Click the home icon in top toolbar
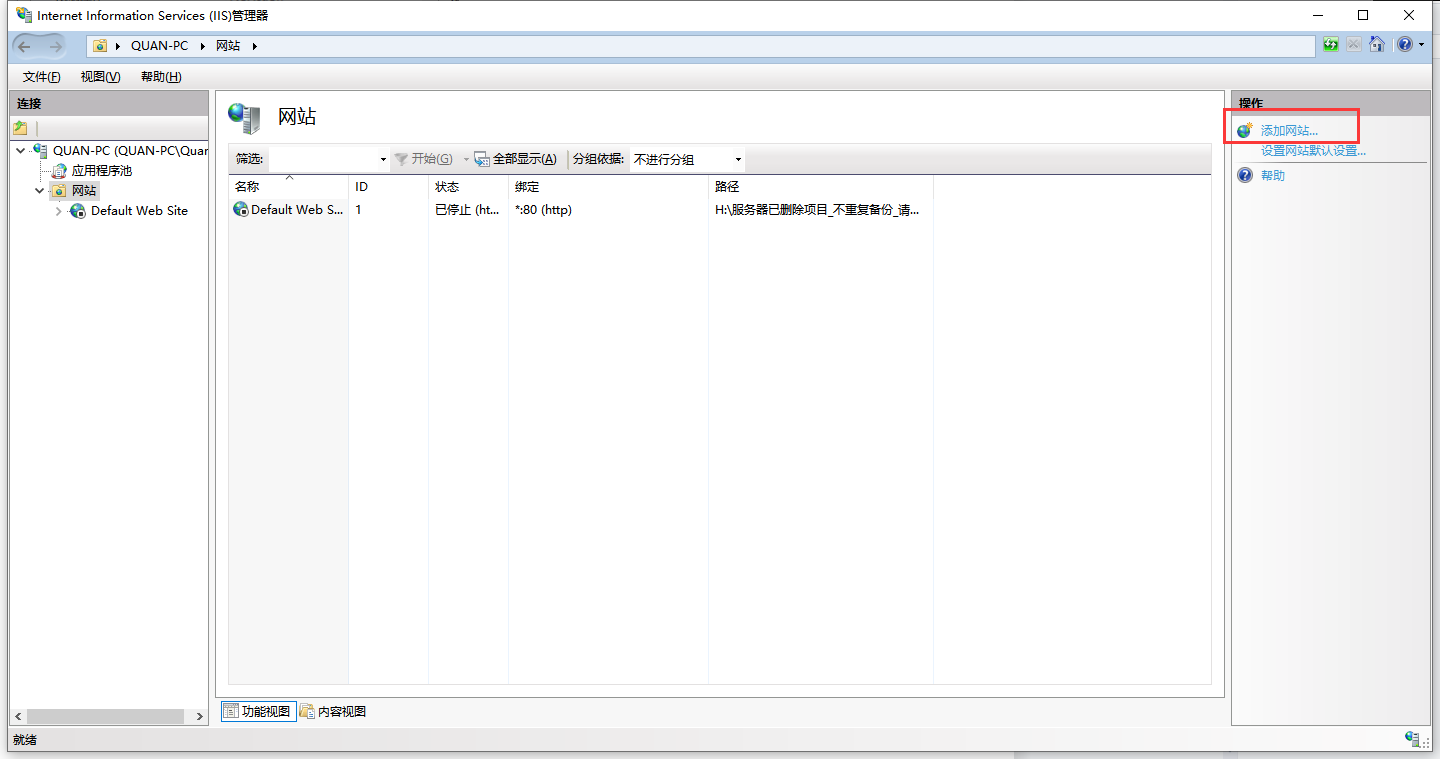The image size is (1440, 759). coord(1377,45)
